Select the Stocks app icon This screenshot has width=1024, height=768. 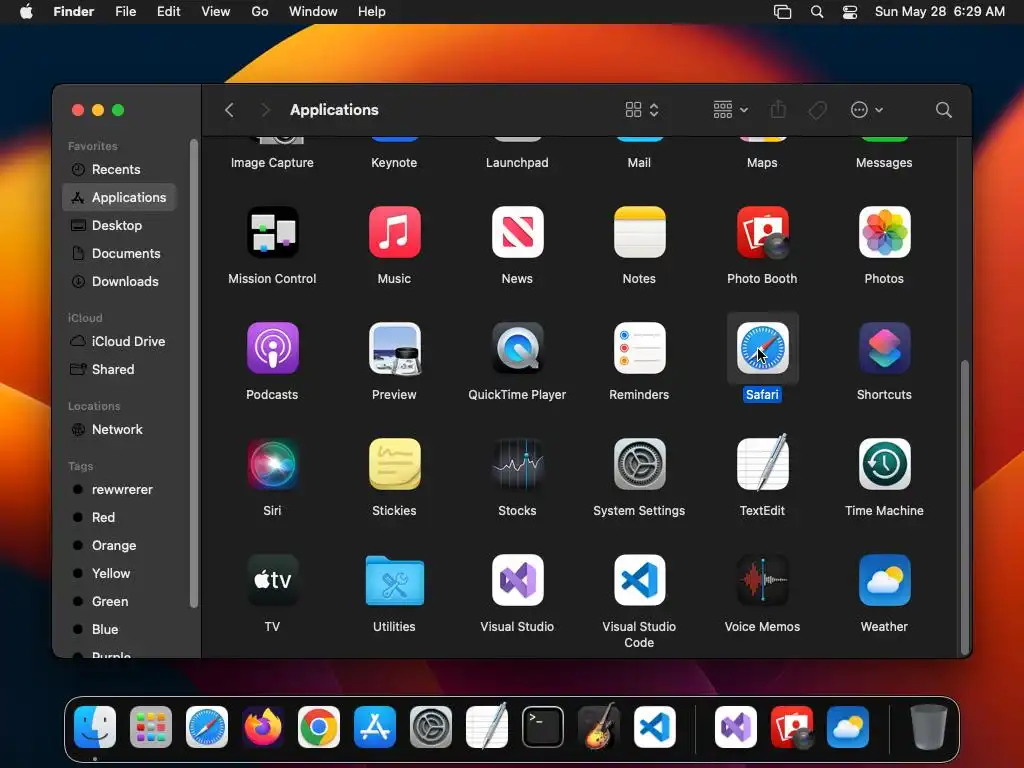tap(517, 464)
